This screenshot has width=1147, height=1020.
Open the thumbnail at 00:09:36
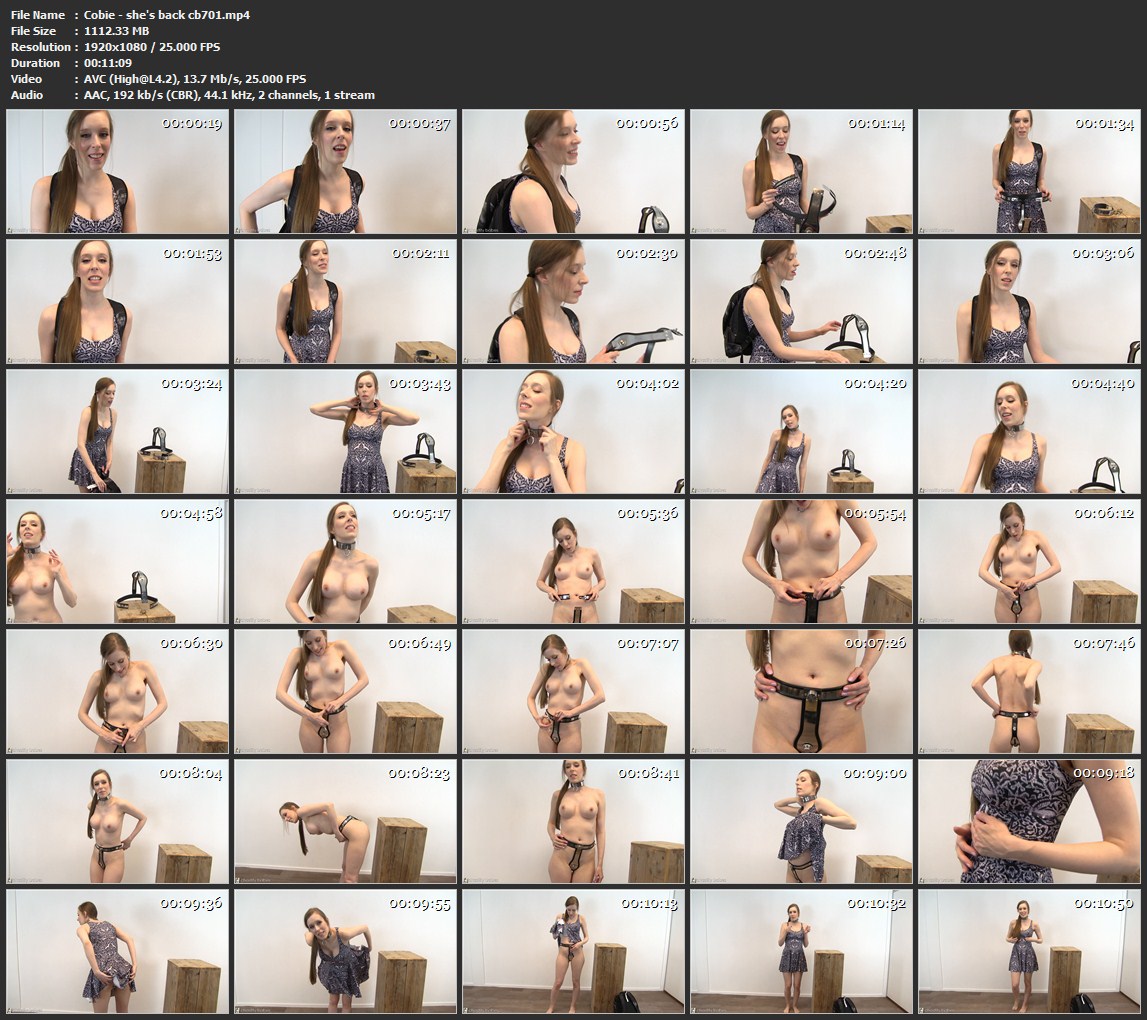point(117,951)
